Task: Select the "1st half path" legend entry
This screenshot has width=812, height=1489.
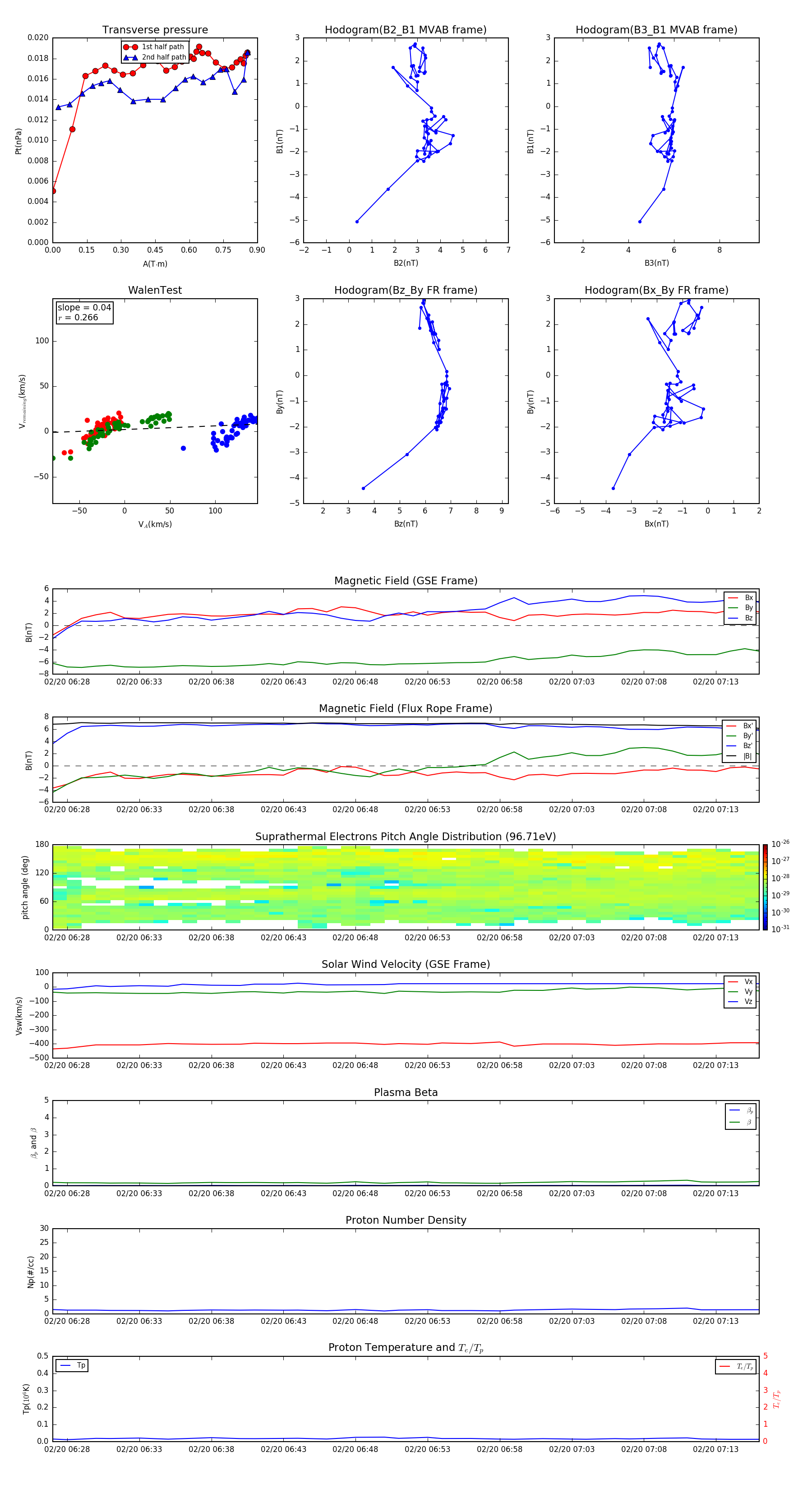Action: click(154, 47)
